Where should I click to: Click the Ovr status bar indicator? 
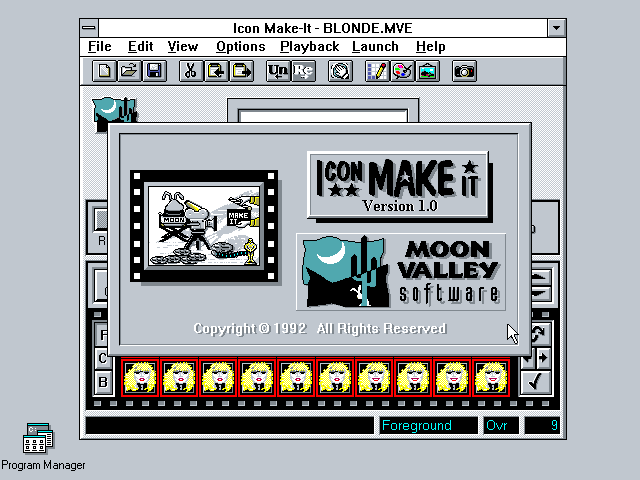[x=501, y=425]
